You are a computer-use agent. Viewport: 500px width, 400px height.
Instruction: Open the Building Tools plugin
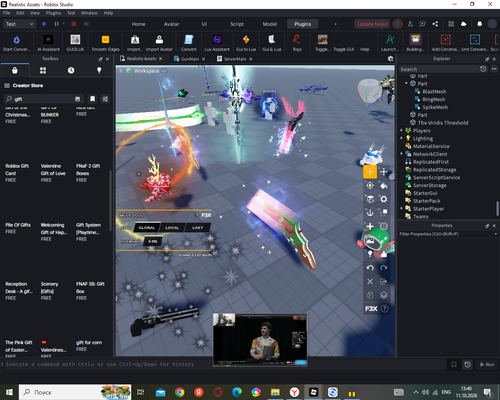coord(415,43)
